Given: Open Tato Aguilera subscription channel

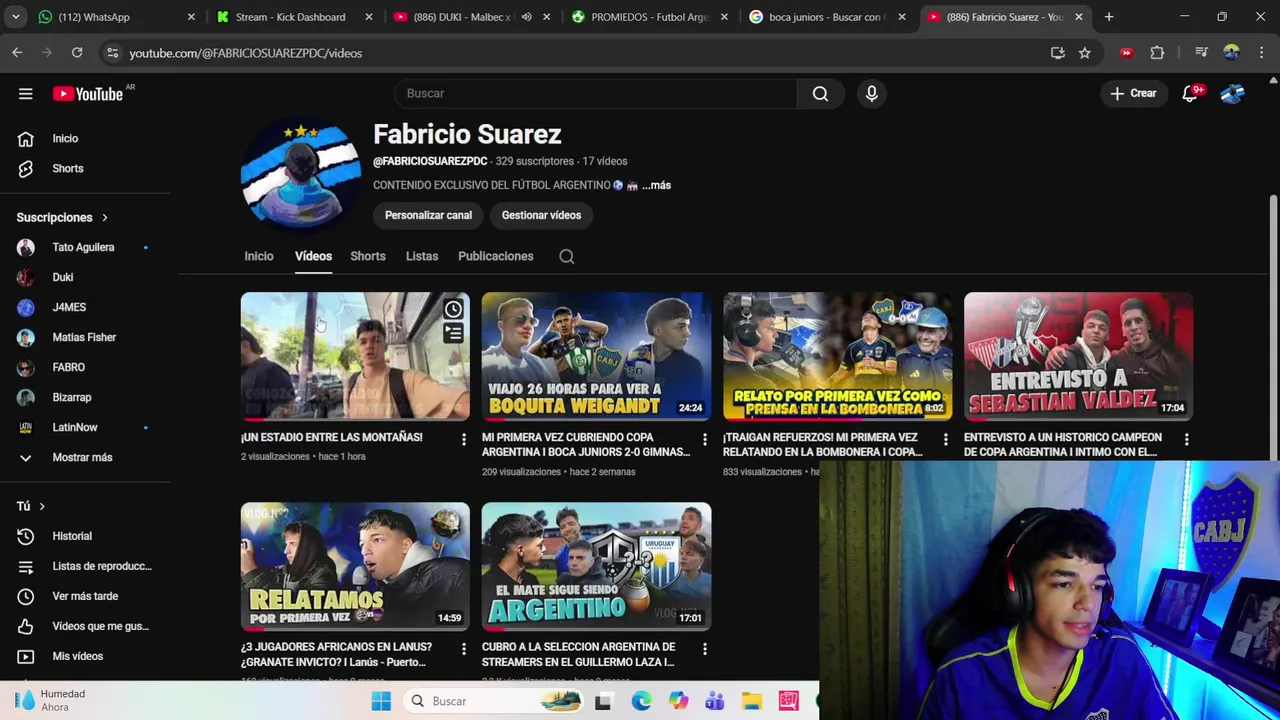Looking at the screenshot, I should [x=85, y=247].
